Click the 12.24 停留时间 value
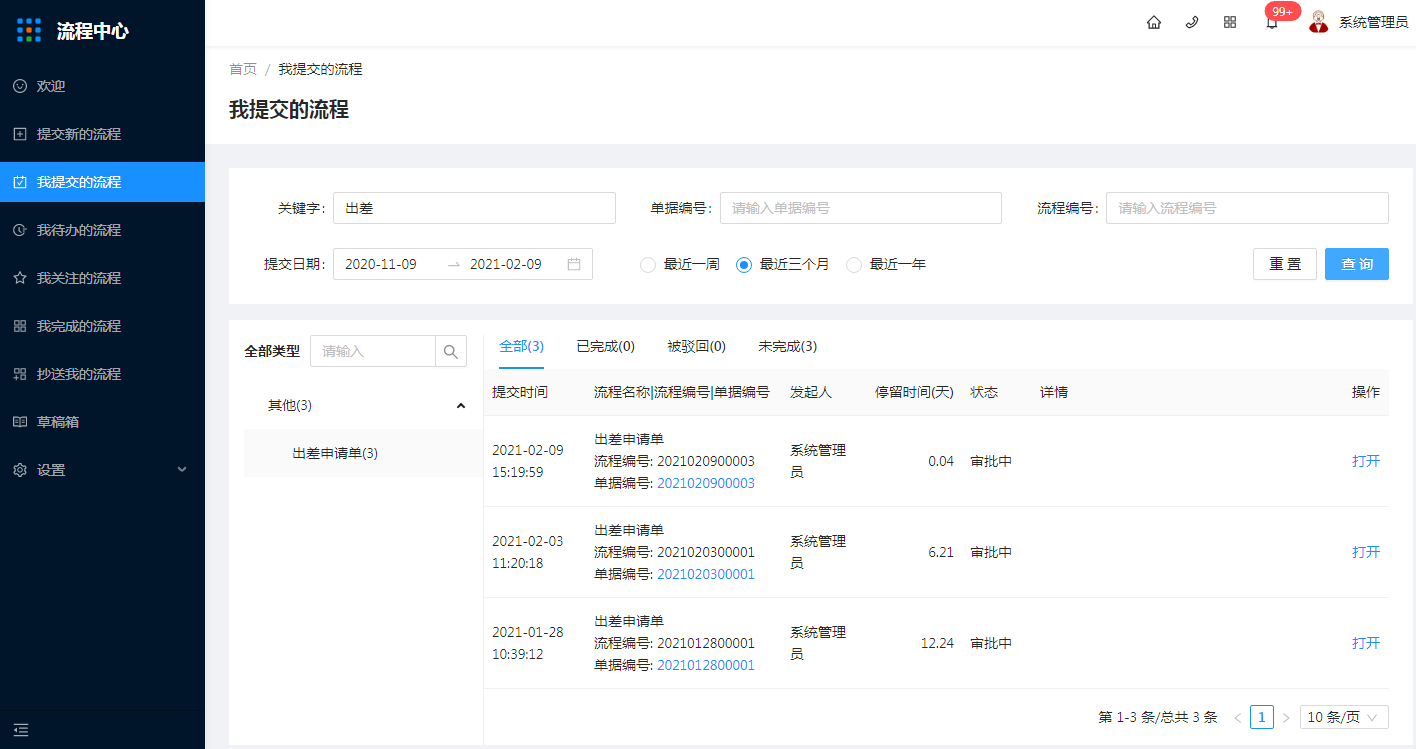The width and height of the screenshot is (1416, 749). pos(937,643)
